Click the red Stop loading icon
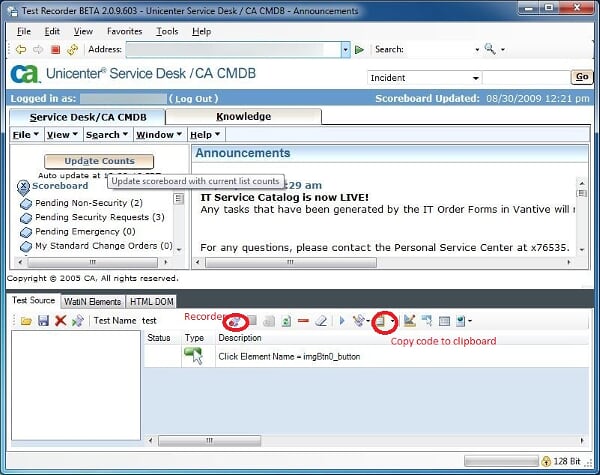 [x=55, y=49]
